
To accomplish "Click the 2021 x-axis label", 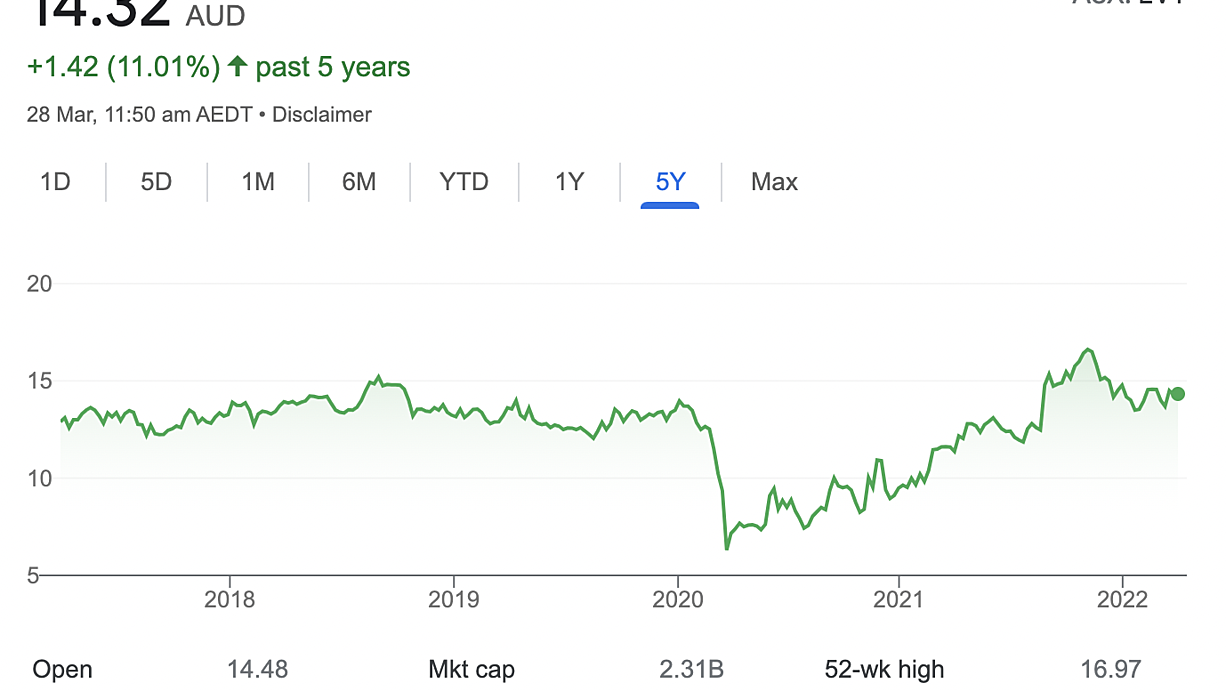I will [x=898, y=600].
